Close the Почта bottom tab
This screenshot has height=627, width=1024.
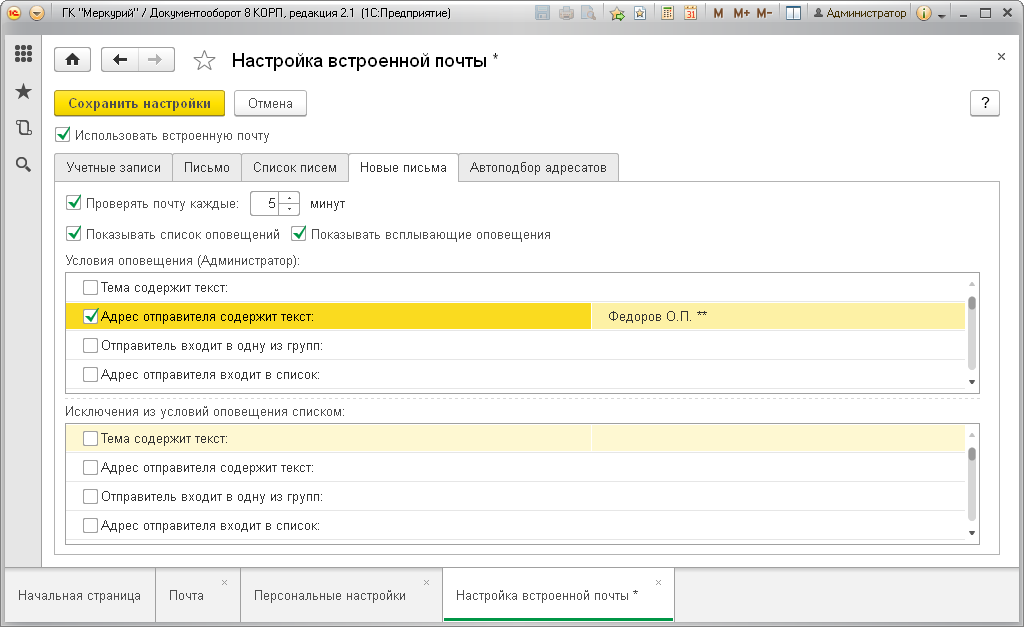click(x=224, y=583)
